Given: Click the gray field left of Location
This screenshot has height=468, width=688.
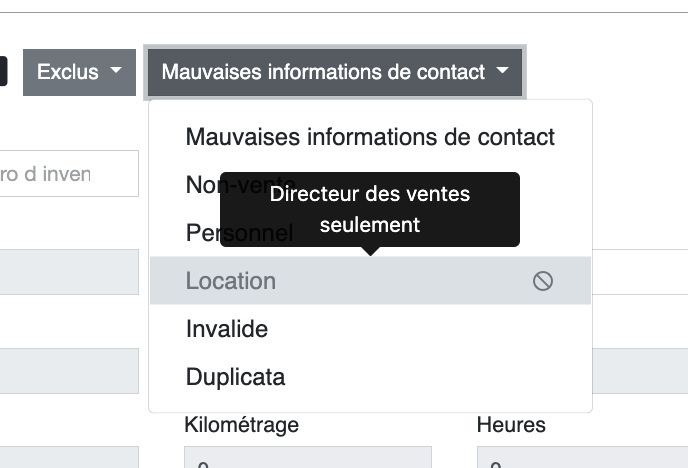Looking at the screenshot, I should tap(69, 272).
